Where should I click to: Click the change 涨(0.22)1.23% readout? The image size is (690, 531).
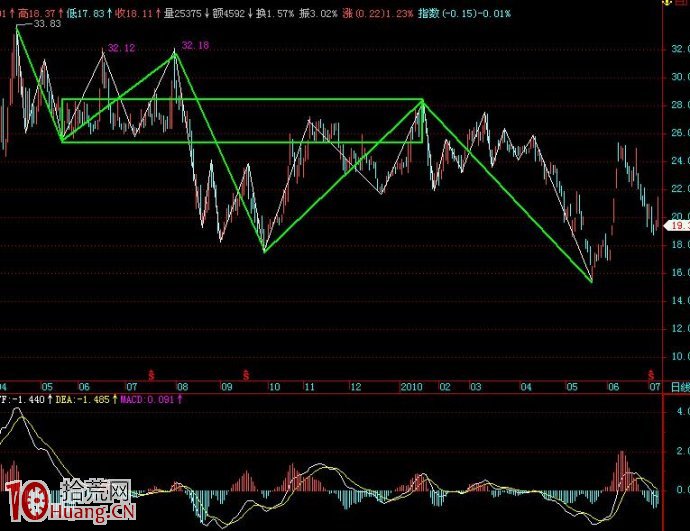point(378,14)
